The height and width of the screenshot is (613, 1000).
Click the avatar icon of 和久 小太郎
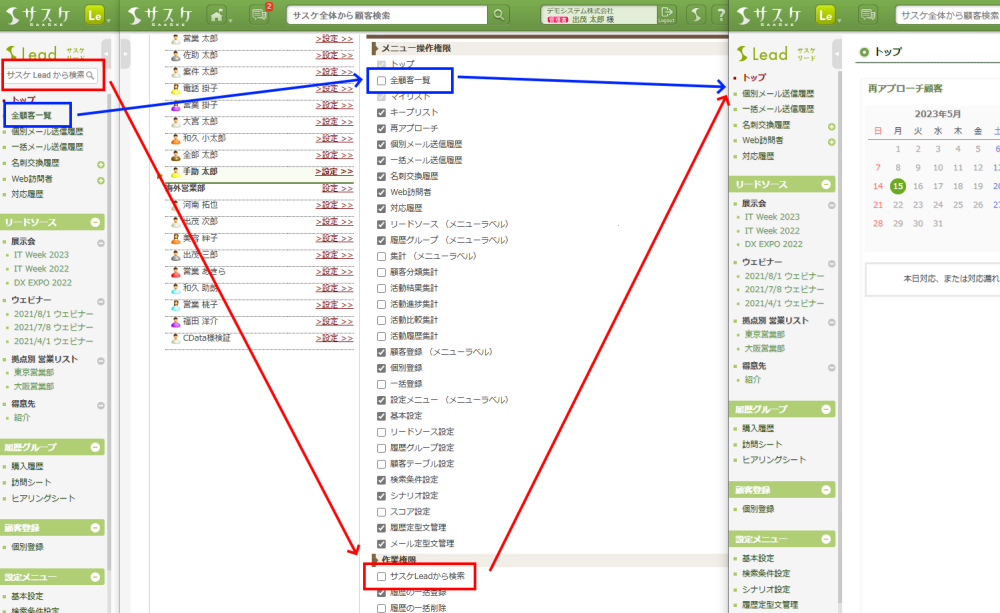[175, 138]
